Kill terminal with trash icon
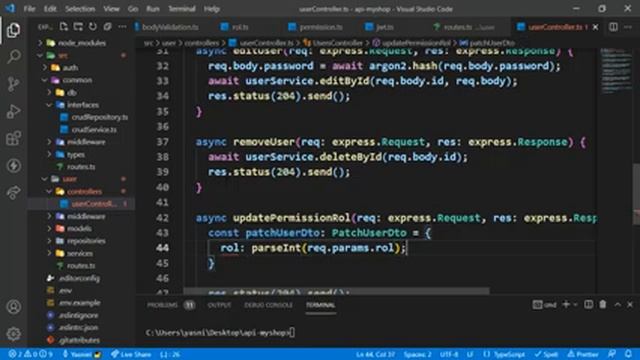 (603, 304)
